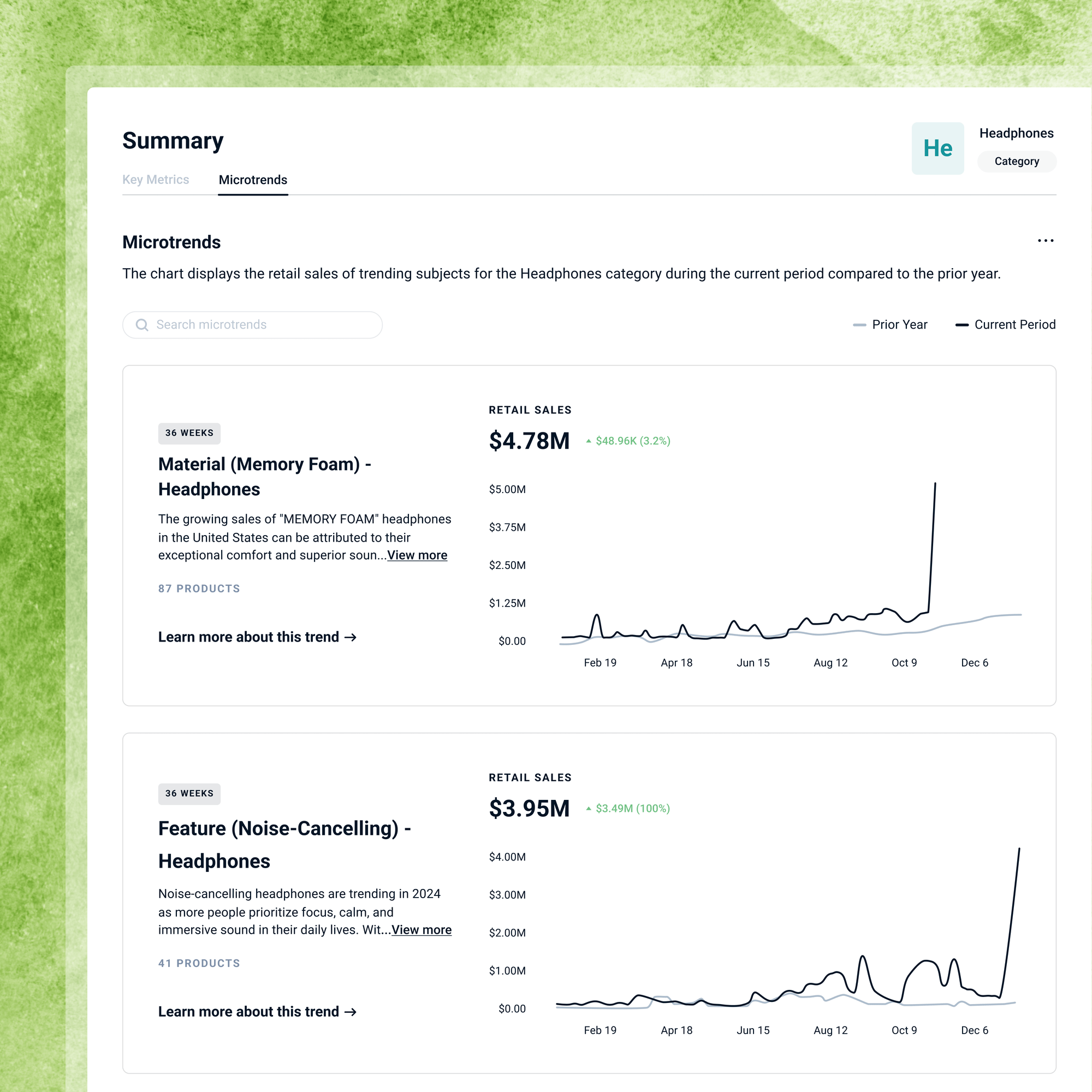1092x1092 pixels.
Task: Click the He category avatar tile
Action: point(937,148)
